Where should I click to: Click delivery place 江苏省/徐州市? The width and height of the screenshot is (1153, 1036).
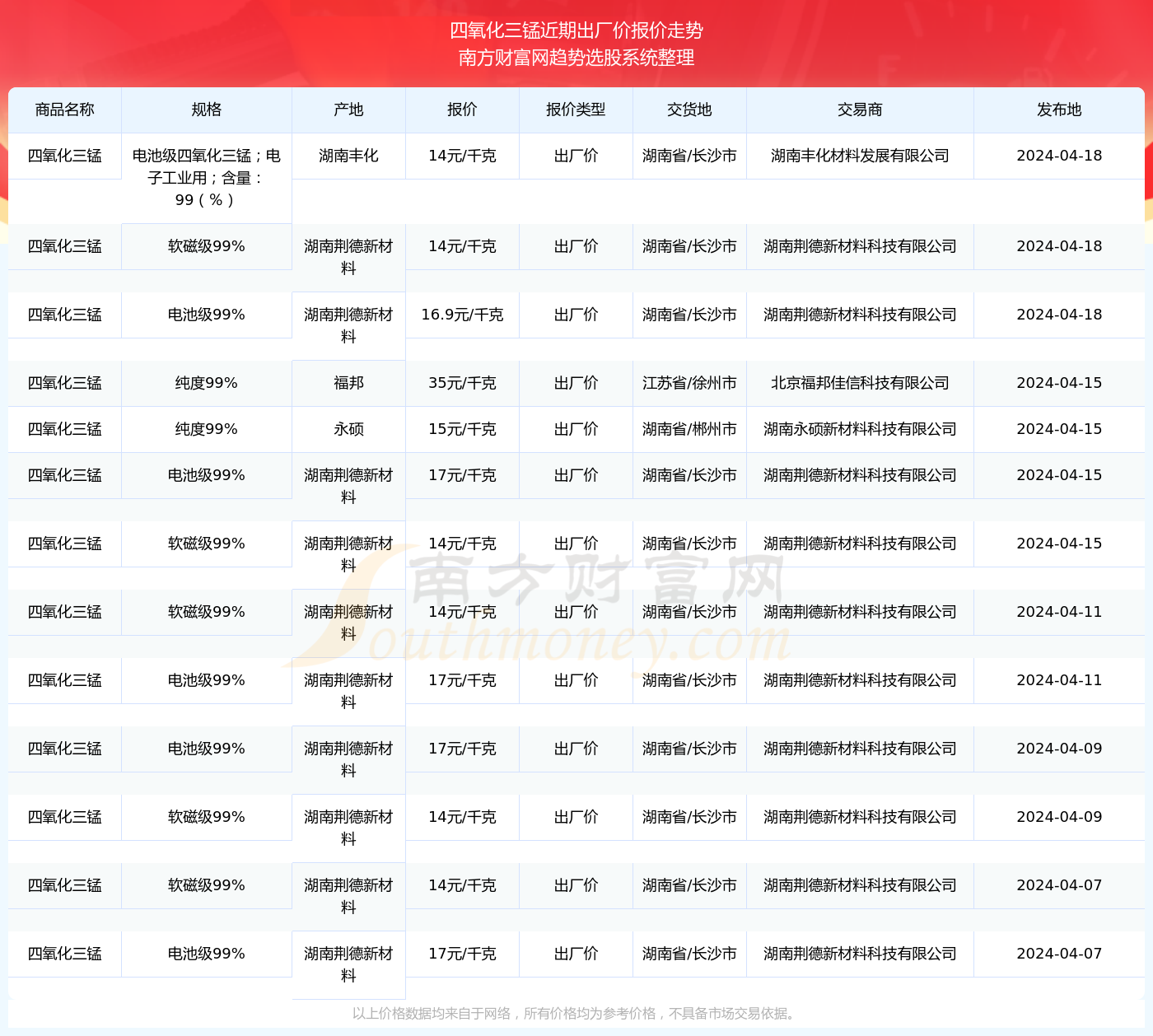pos(689,383)
